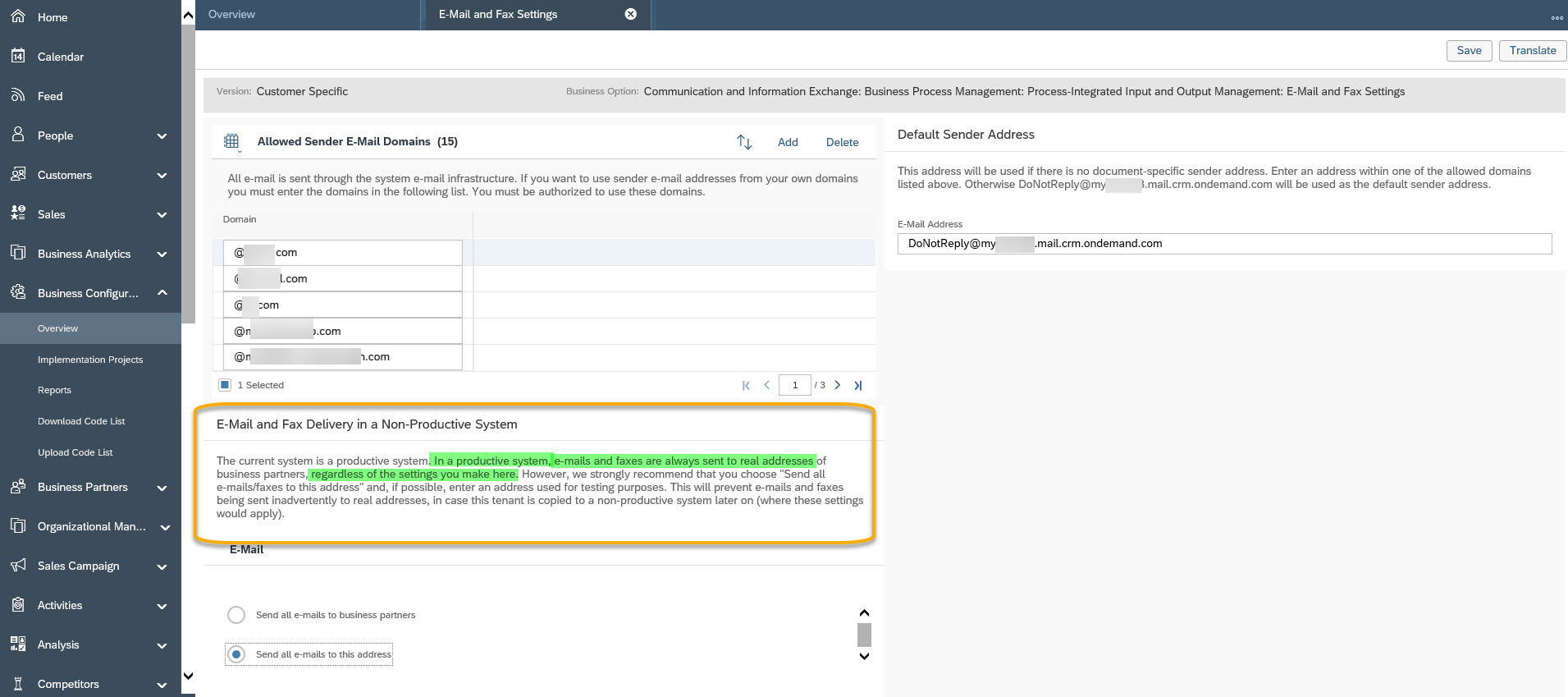Click the E-Mail section scroll down arrow
Image resolution: width=1568 pixels, height=697 pixels.
pos(864,656)
